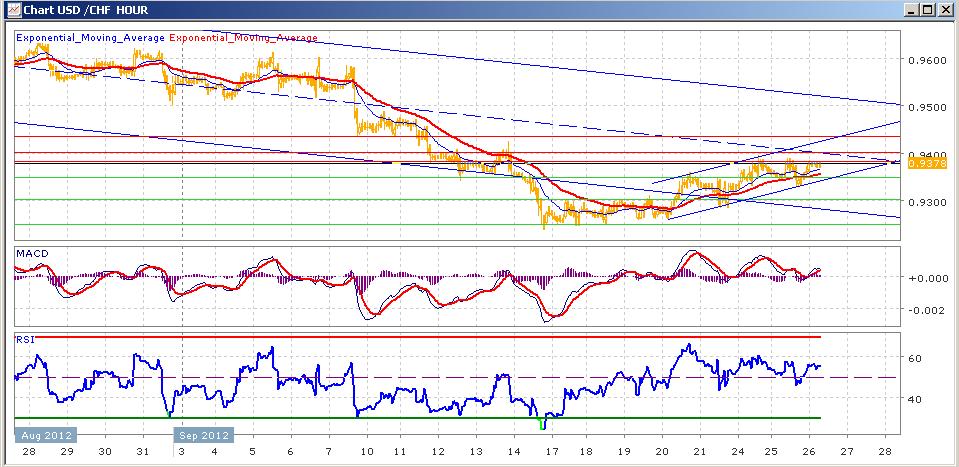Click date 24 on the time axis
This screenshot has width=959, height=467.
(736, 452)
